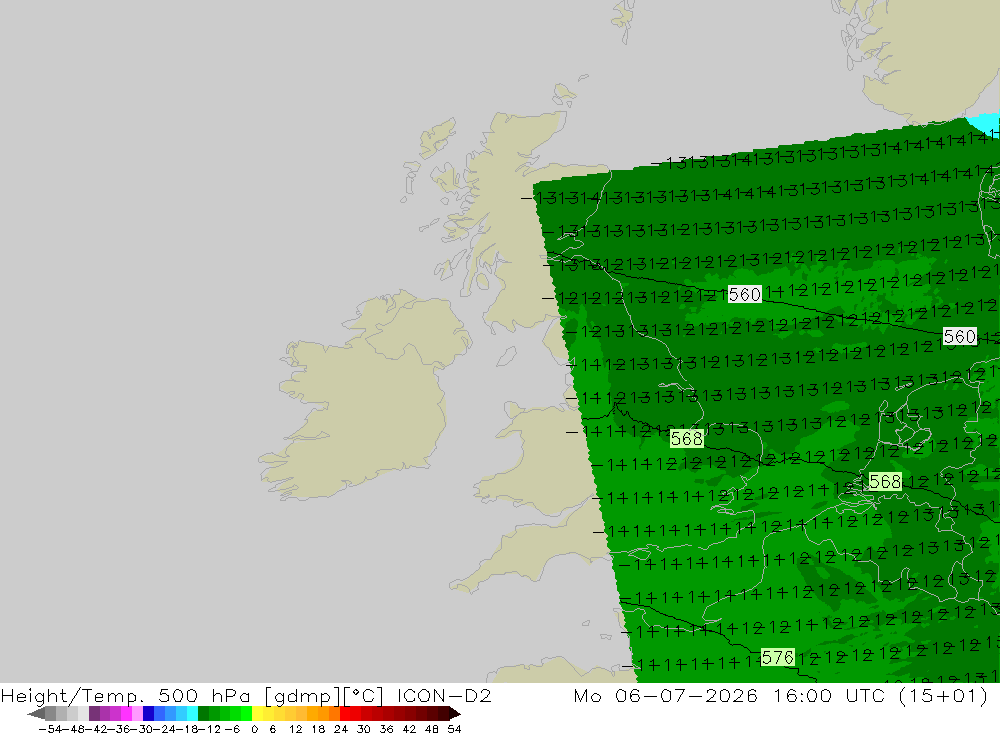This screenshot has width=1000, height=733.
Task: Pick the bright red swatch at legend value 24
Action: (x=345, y=713)
